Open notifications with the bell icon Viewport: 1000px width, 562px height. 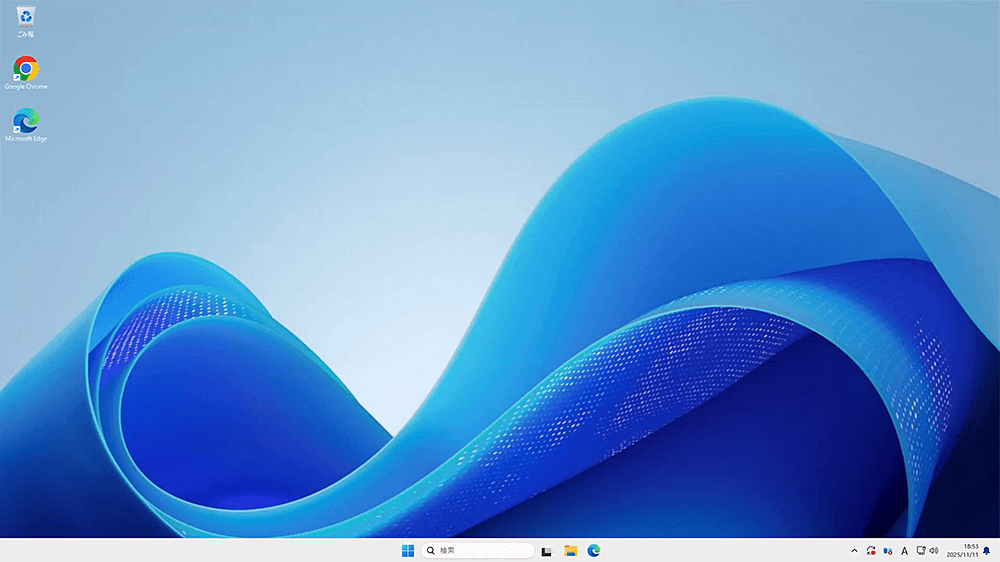[986, 551]
